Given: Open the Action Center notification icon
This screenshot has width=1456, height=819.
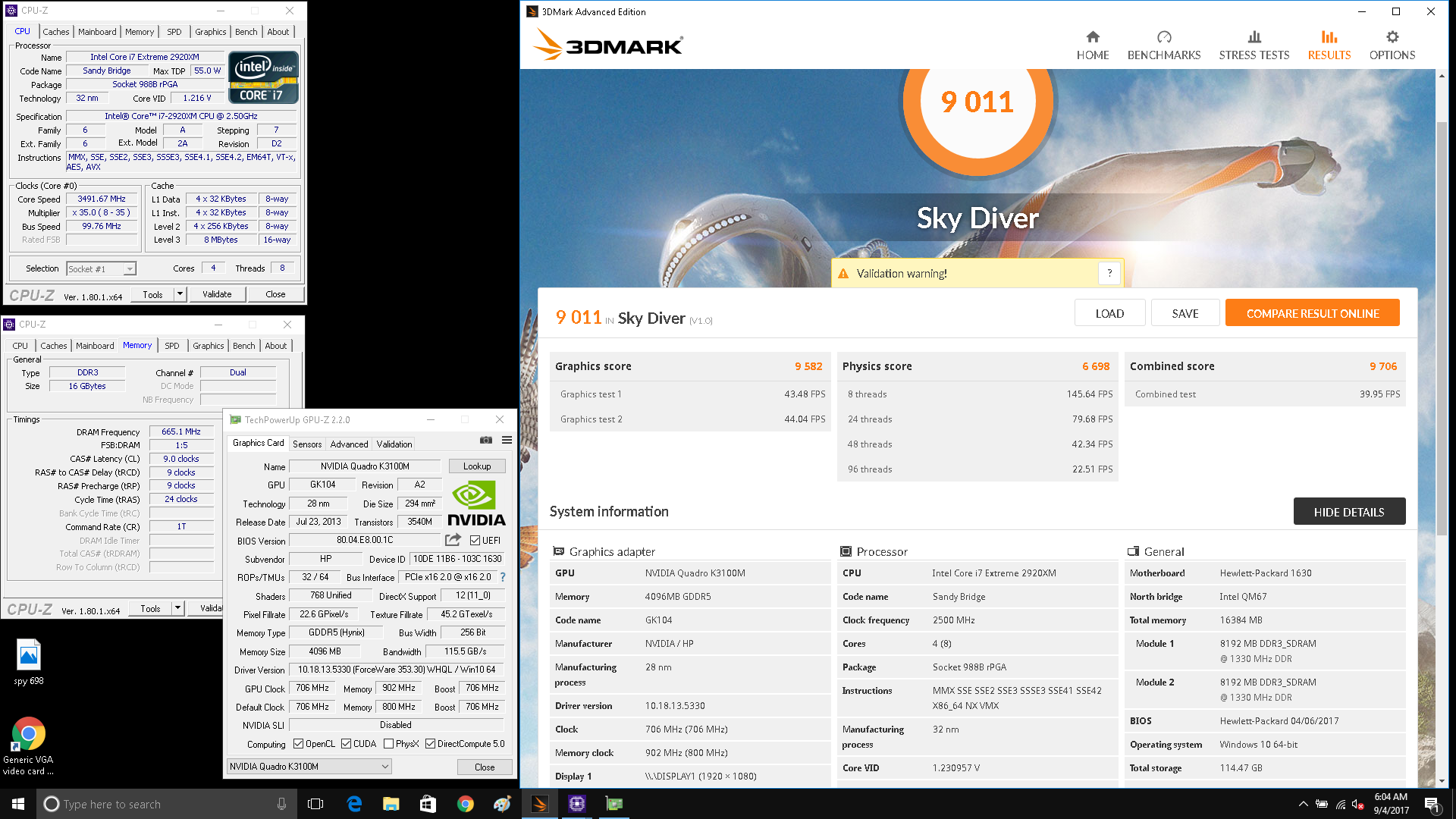Looking at the screenshot, I should 1432,804.
